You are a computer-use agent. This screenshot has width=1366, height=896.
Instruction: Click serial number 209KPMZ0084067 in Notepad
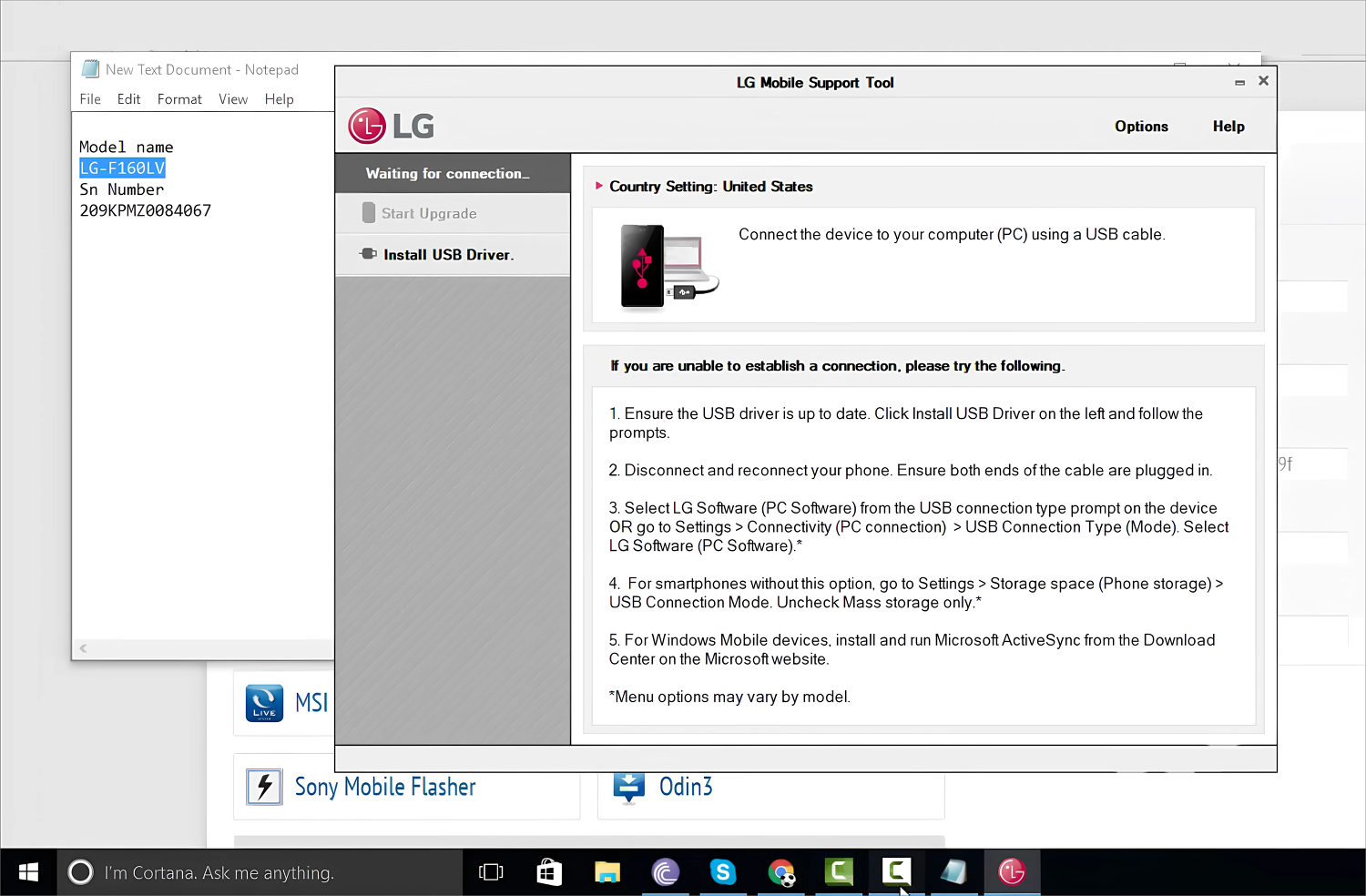click(x=146, y=210)
